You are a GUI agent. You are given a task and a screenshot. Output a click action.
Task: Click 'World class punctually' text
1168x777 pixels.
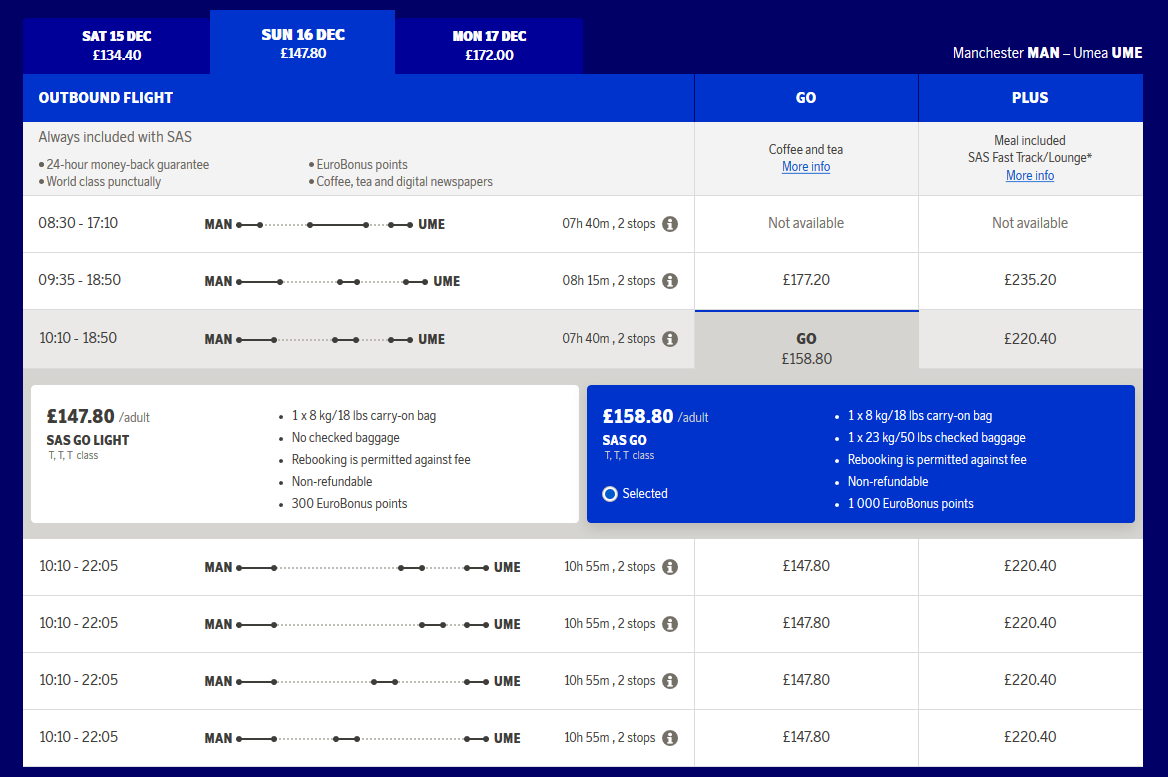click(x=104, y=182)
